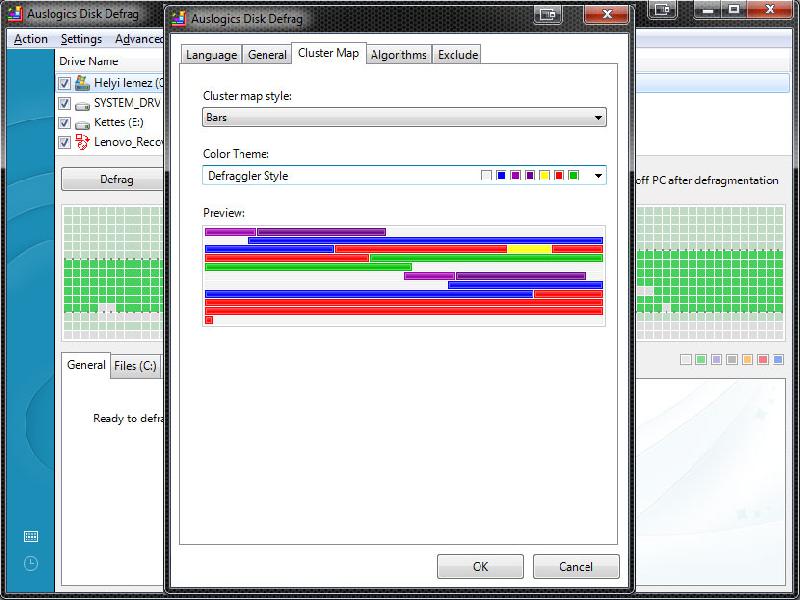Image resolution: width=800 pixels, height=600 pixels.
Task: Go to the Algorithms tab
Action: [x=399, y=55]
